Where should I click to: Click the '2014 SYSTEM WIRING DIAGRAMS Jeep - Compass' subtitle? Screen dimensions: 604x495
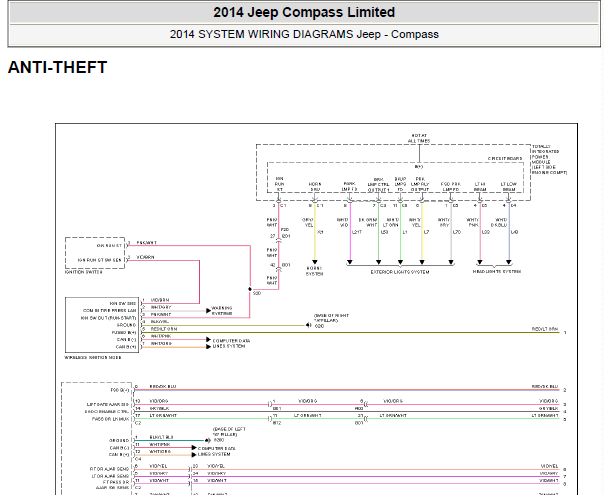pyautogui.click(x=304, y=34)
